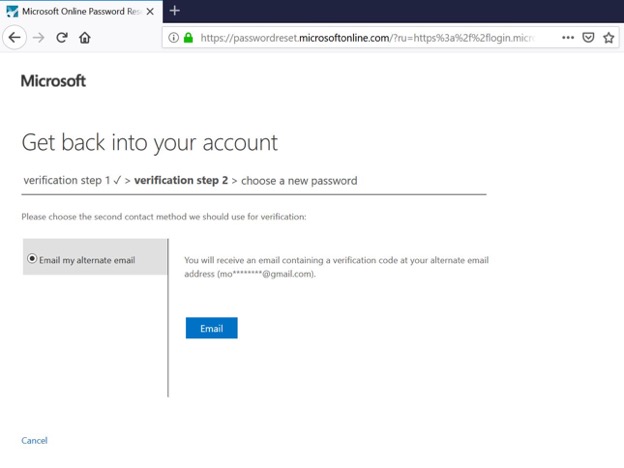Open the browser home page icon
The height and width of the screenshot is (468, 624).
(85, 38)
